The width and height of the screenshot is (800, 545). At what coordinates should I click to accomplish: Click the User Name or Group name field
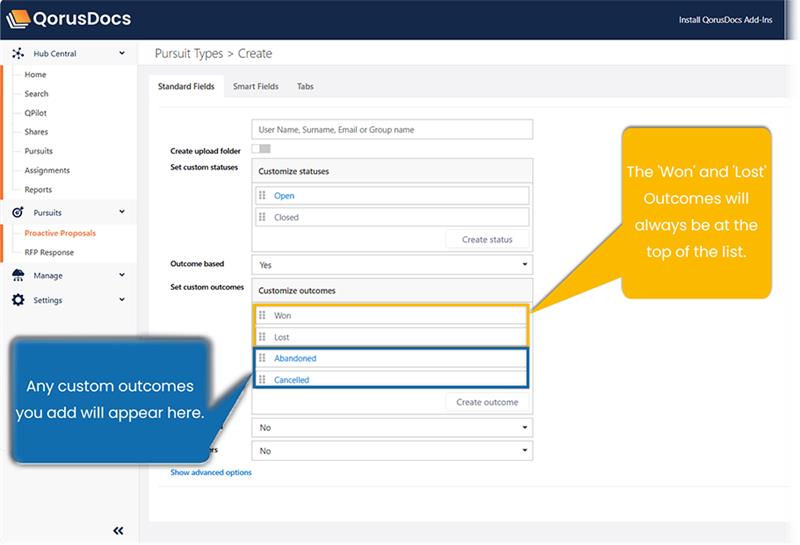point(392,130)
